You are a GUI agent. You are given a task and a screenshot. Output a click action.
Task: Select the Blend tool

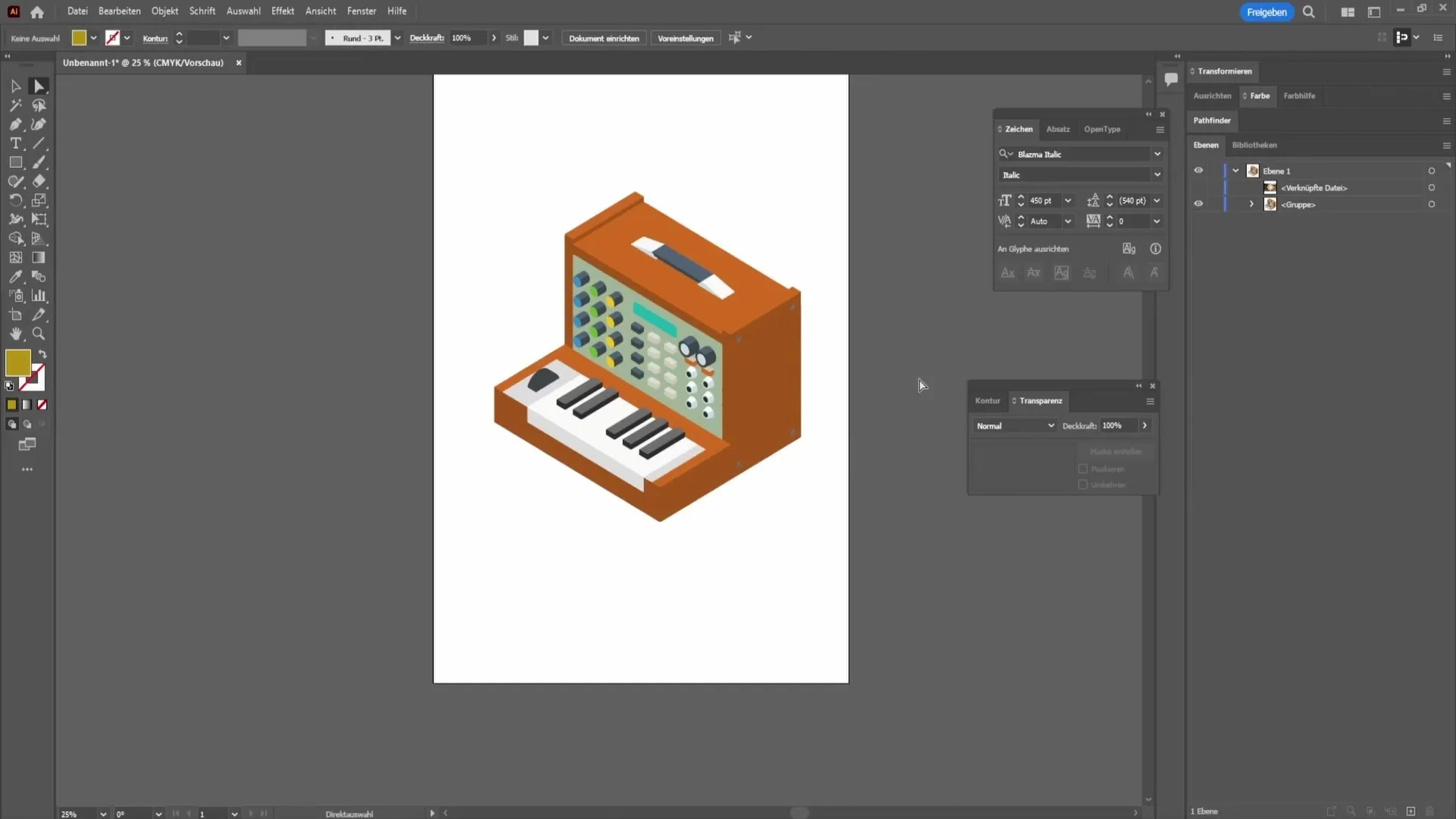39,277
